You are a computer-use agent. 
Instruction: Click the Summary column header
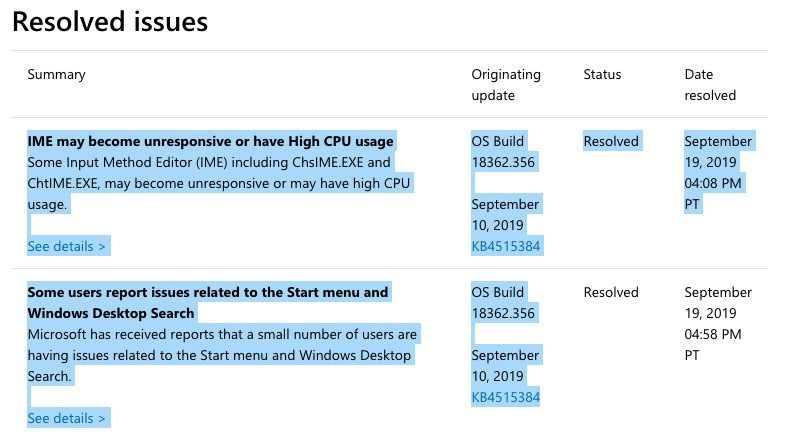pyautogui.click(x=56, y=74)
